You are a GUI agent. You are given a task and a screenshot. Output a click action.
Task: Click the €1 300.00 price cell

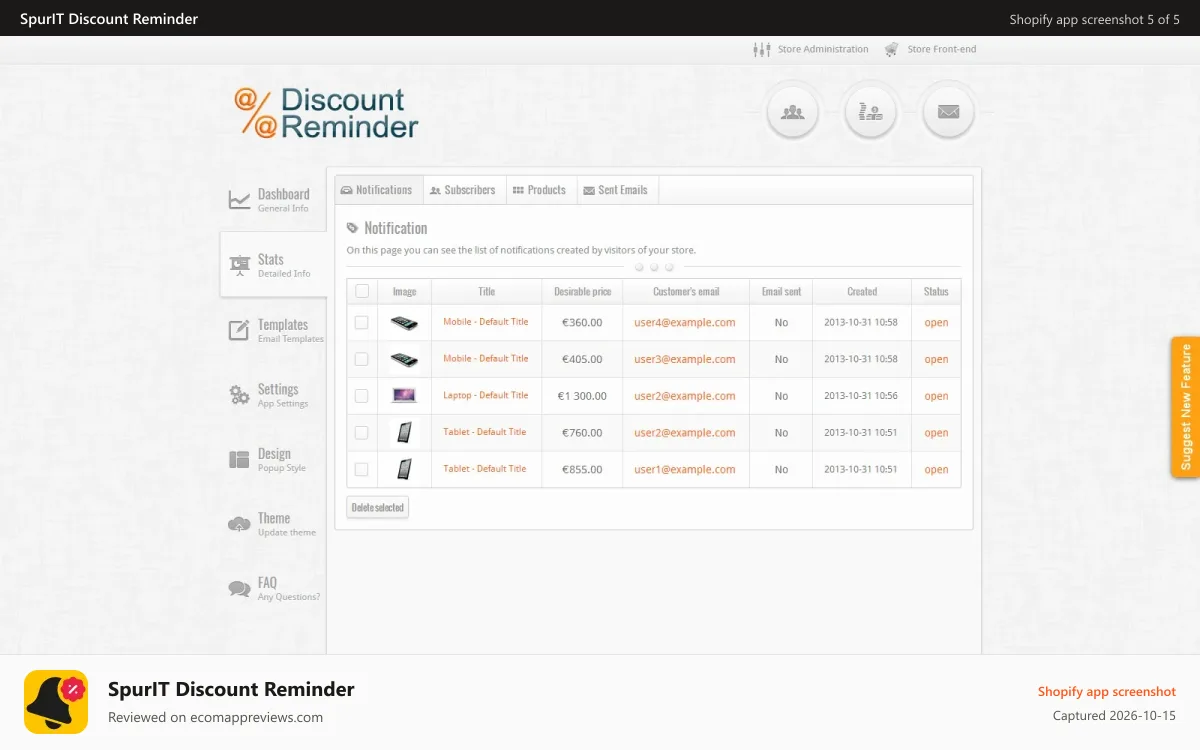tap(582, 396)
